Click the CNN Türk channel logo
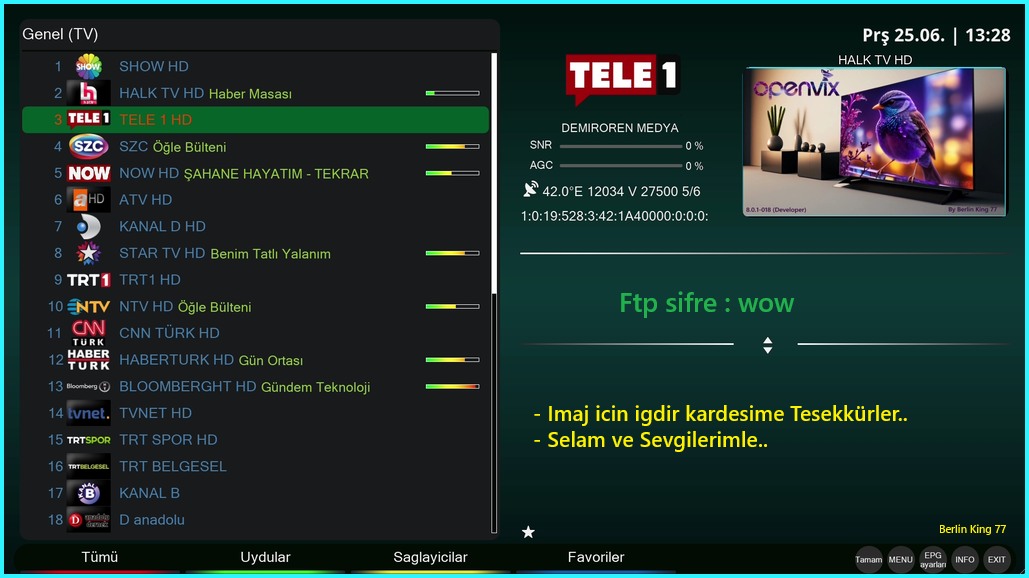1029x578 pixels. tap(88, 333)
